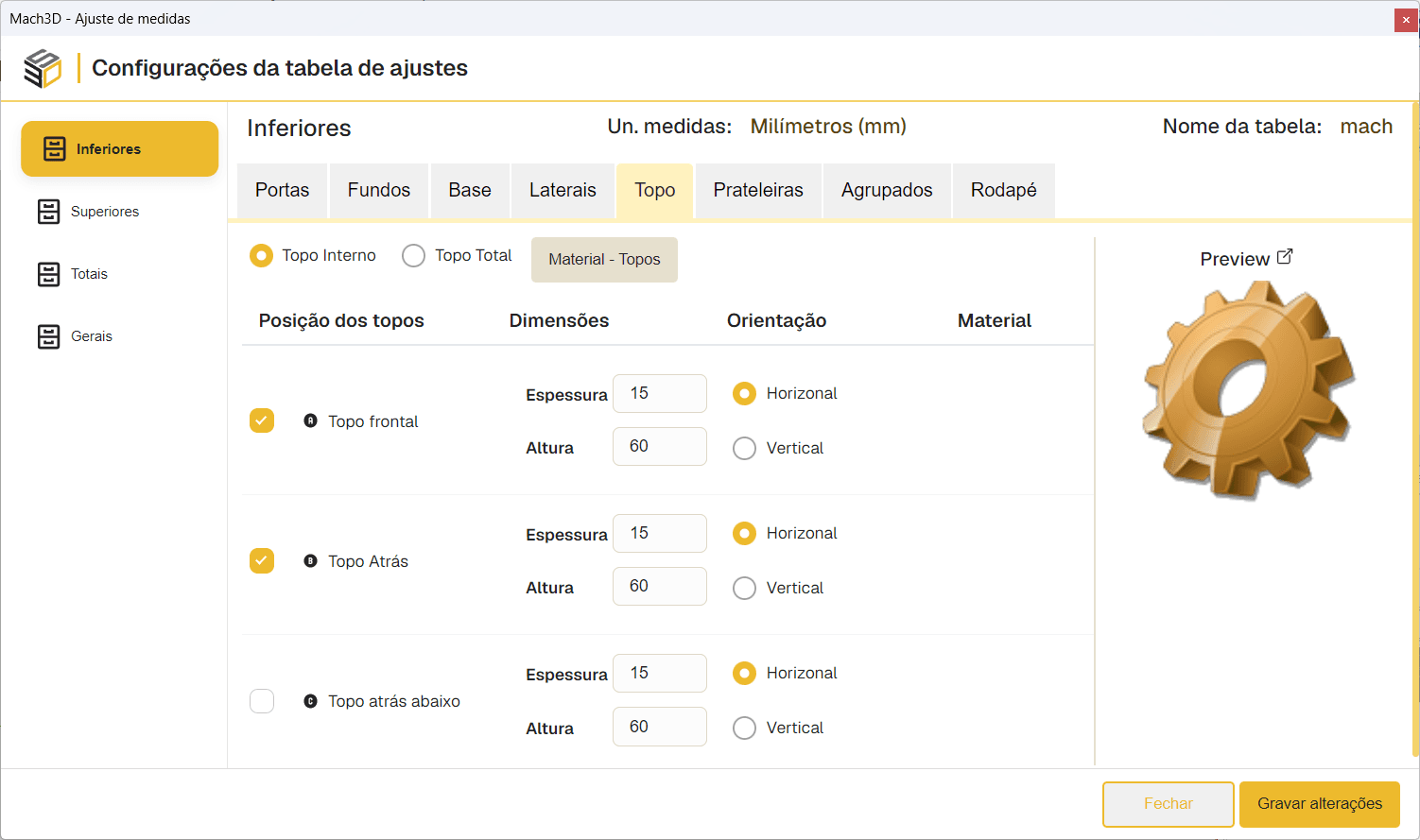
Task: Select the Gerais sidebar item
Action: click(120, 336)
